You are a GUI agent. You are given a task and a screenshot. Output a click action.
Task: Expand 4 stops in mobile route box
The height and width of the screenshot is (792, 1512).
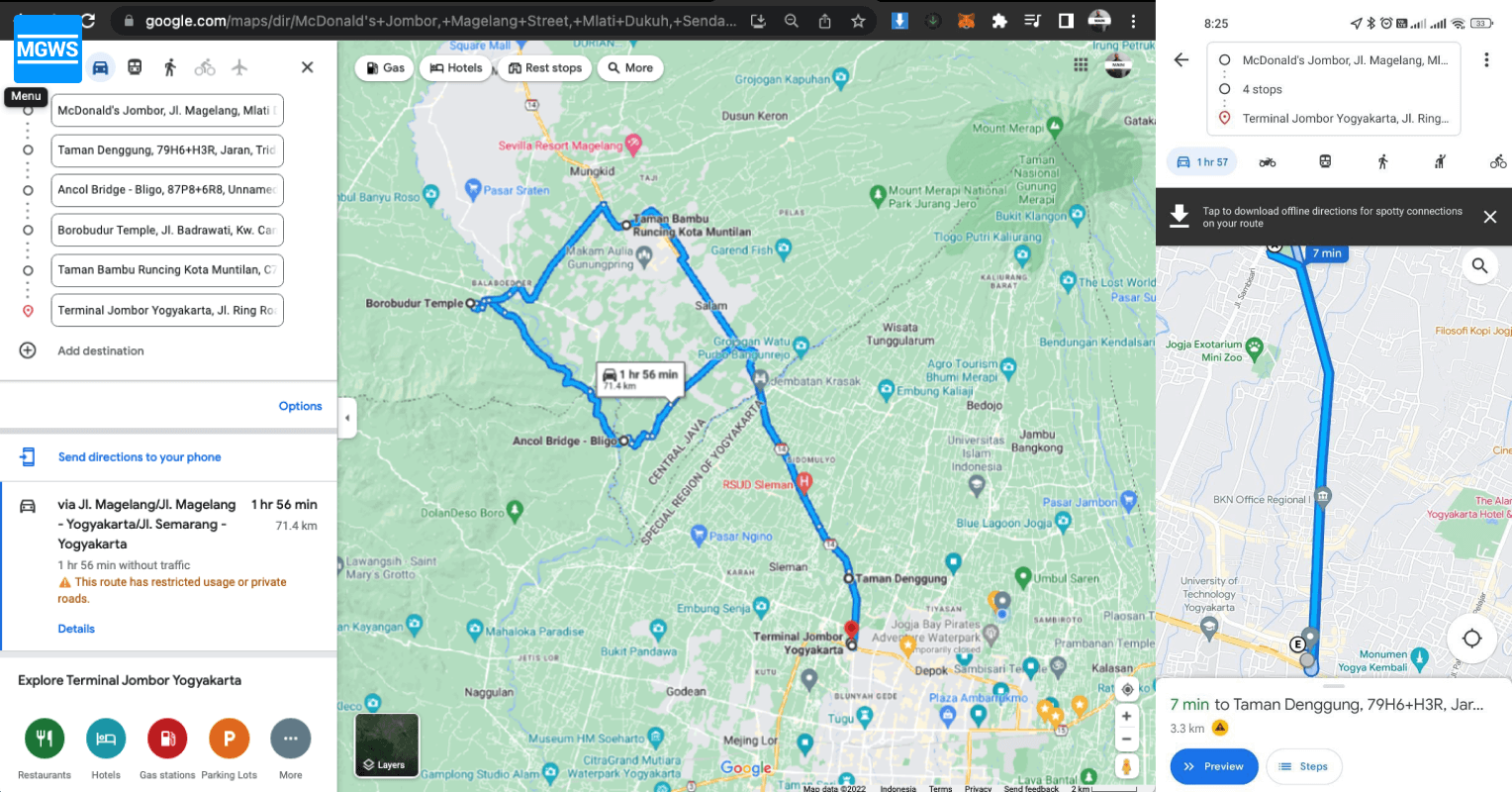[x=1263, y=89]
